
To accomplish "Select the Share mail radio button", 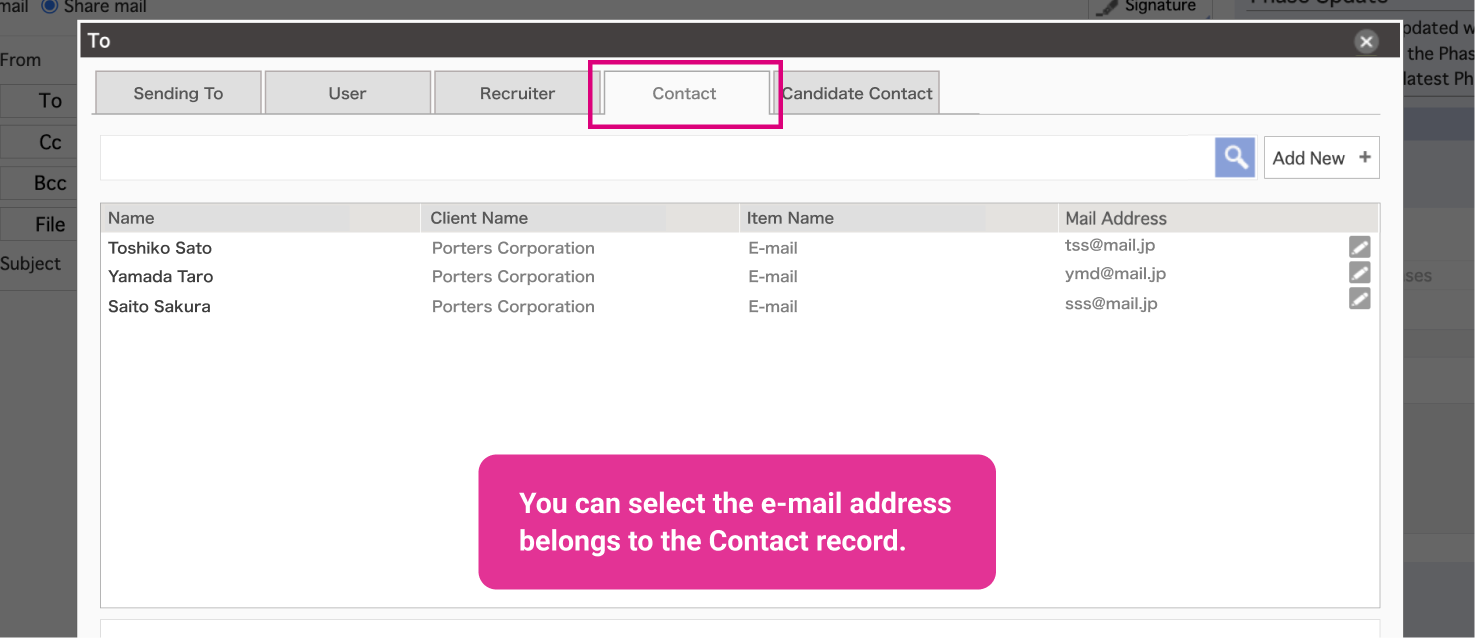I will (x=50, y=6).
